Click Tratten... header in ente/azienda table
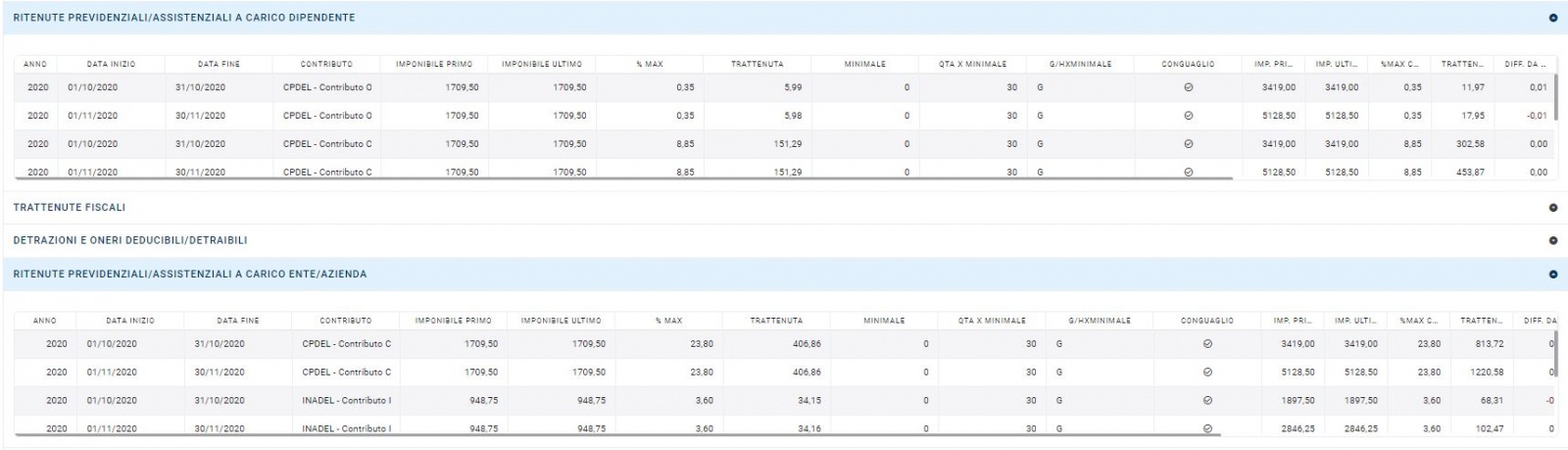 pos(1481,321)
